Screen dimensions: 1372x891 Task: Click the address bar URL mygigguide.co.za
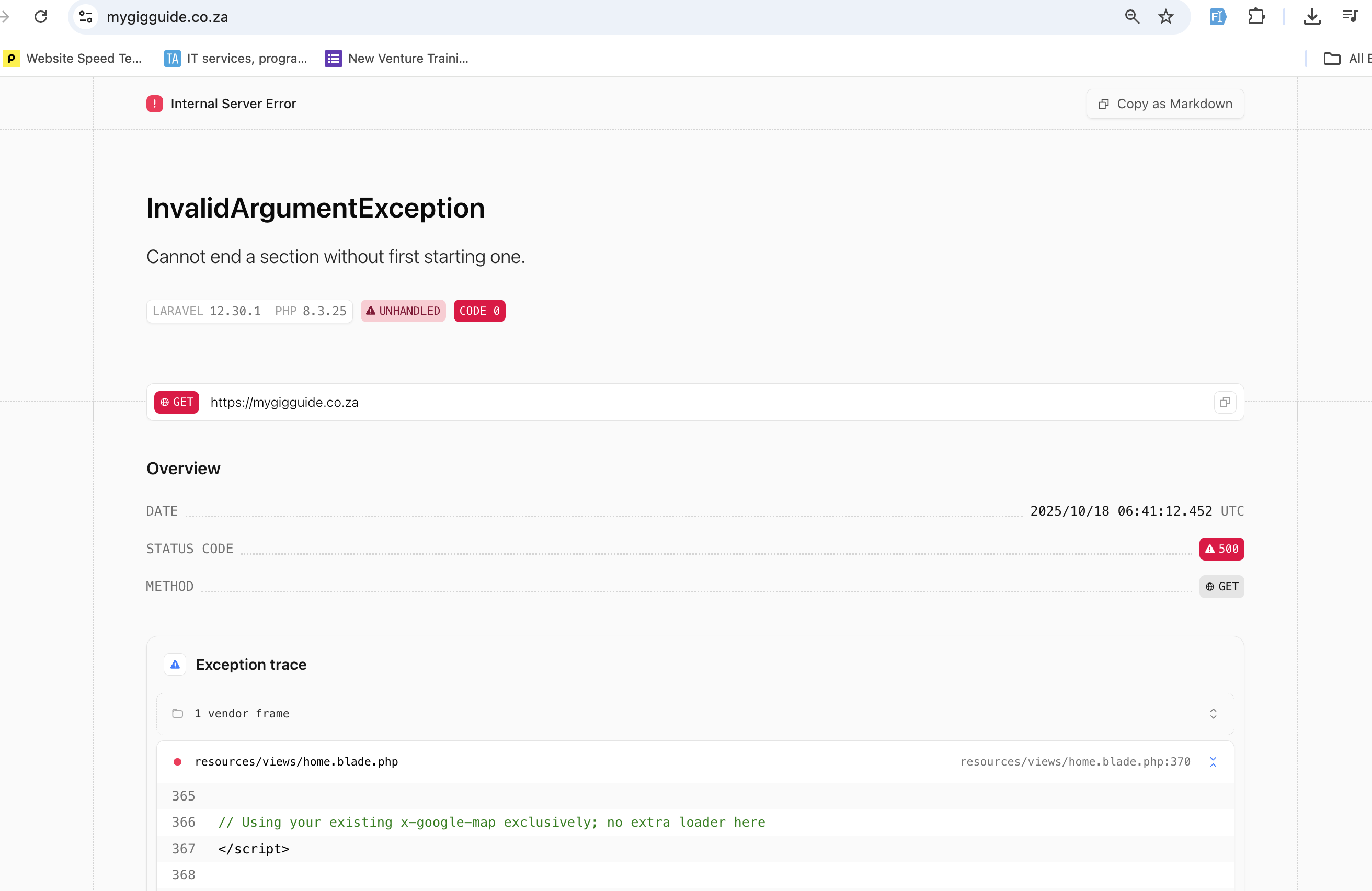167,17
